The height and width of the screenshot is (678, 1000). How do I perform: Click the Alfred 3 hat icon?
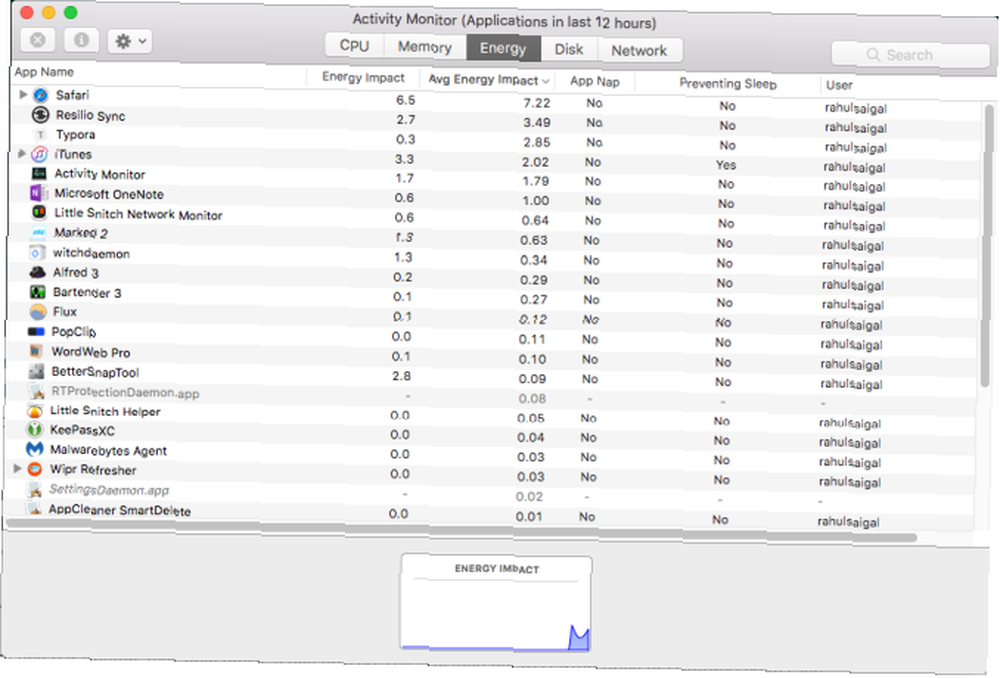[38, 272]
